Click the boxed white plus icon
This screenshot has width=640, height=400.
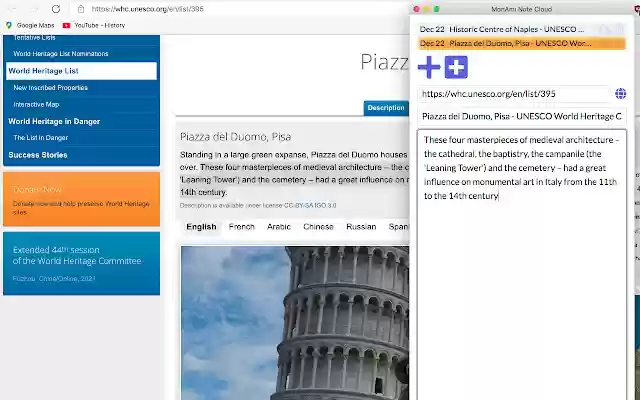coord(456,67)
